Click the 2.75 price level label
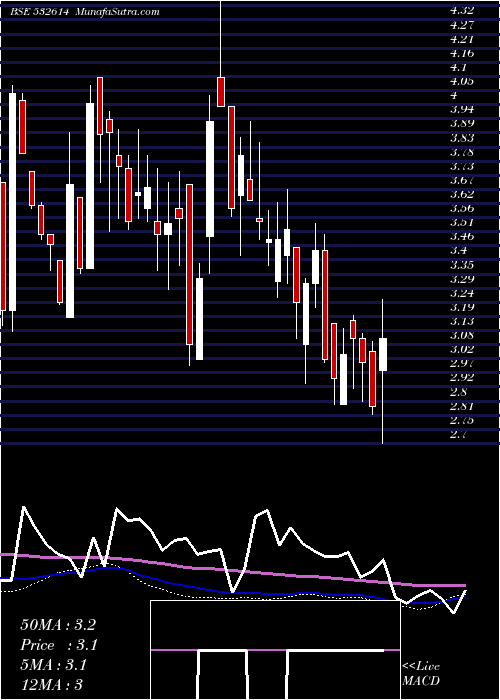Image resolution: width=500 pixels, height=700 pixels. (x=462, y=421)
